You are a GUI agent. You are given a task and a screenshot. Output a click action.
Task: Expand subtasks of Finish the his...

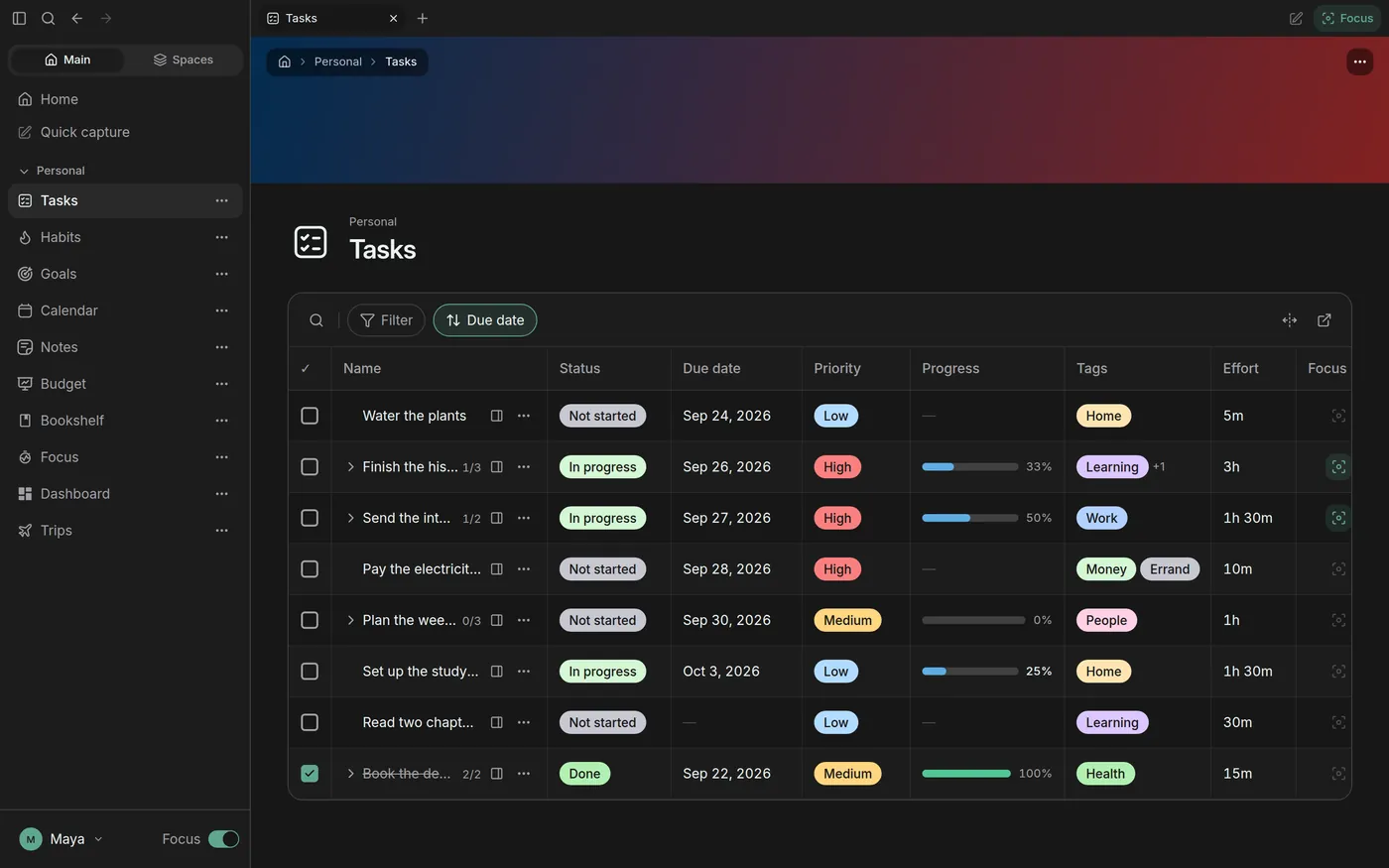pyautogui.click(x=350, y=467)
